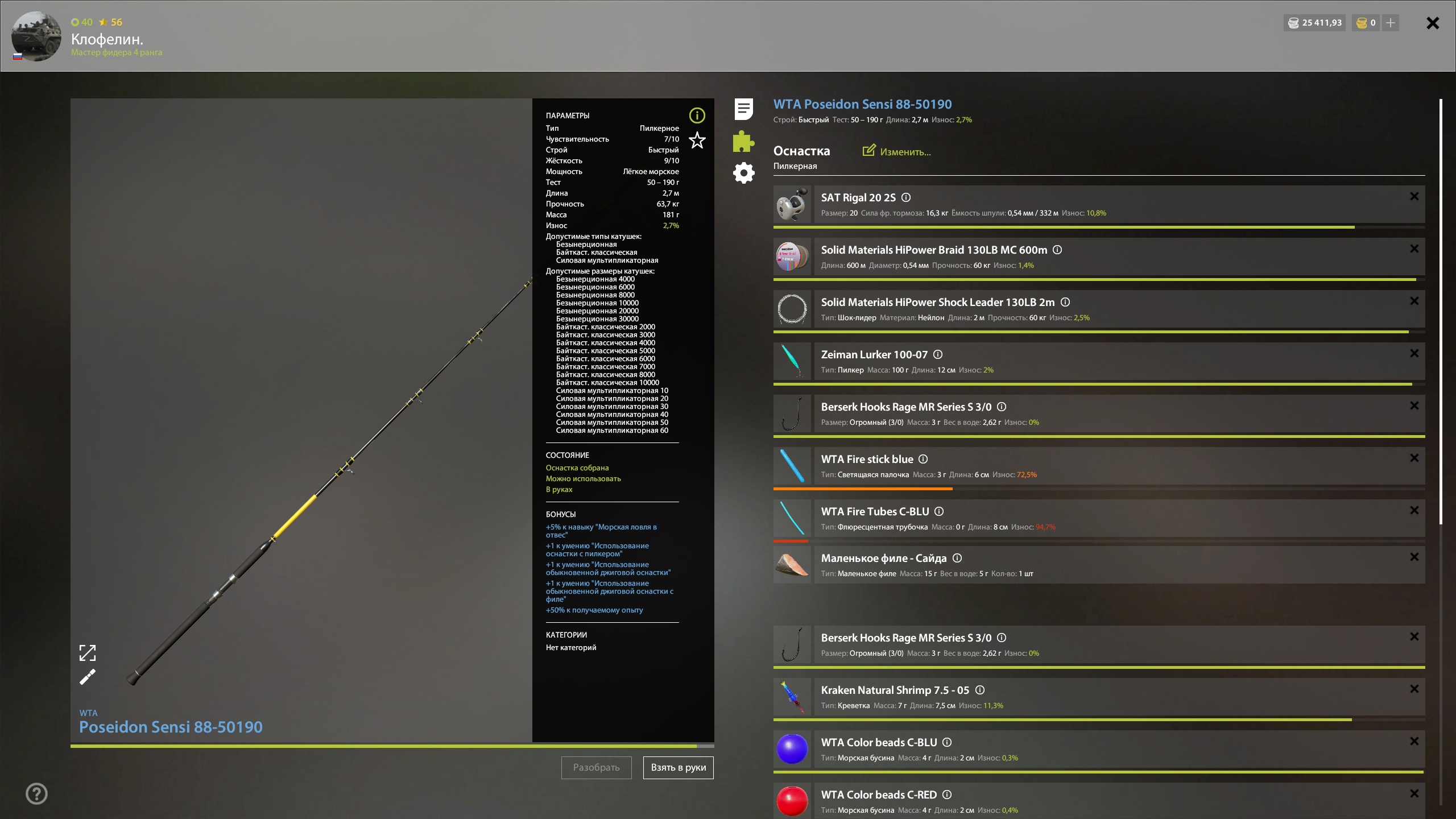
Task: Remove Kraken Natural Shrimp from rig
Action: 1414,689
